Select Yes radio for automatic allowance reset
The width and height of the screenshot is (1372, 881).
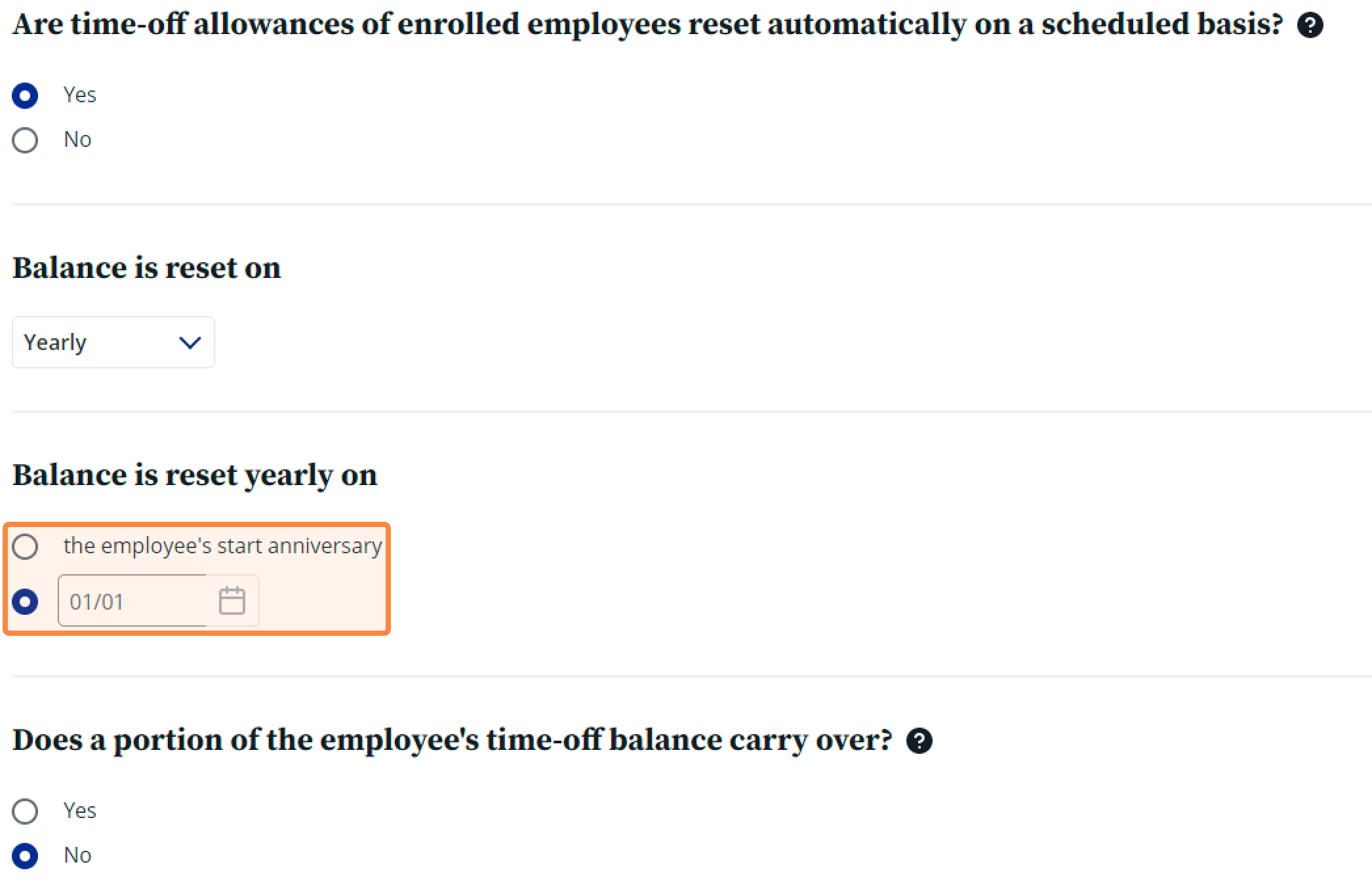25,96
